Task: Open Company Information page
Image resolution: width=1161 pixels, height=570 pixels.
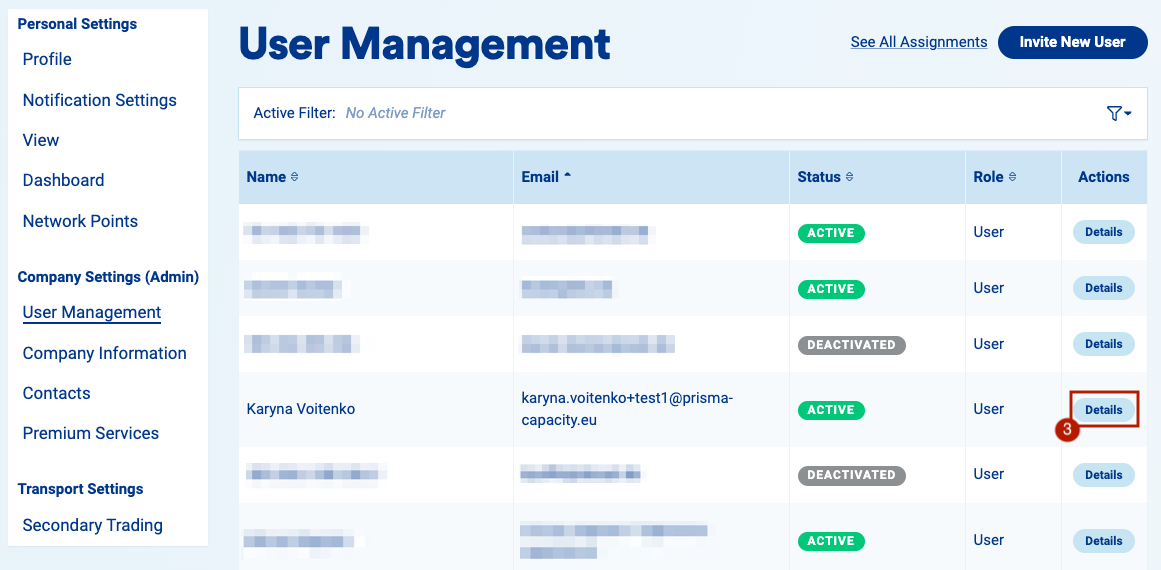Action: [104, 353]
